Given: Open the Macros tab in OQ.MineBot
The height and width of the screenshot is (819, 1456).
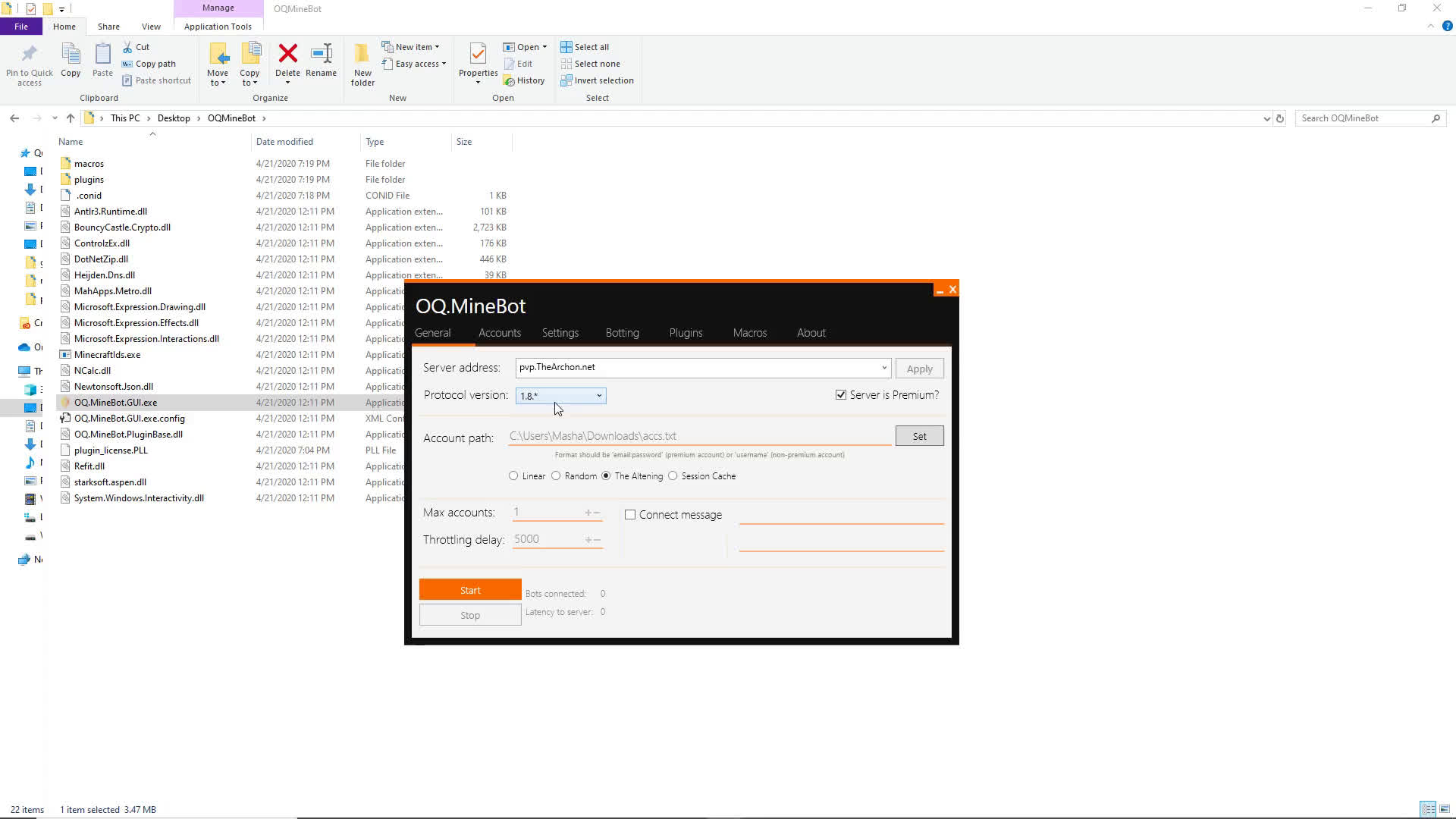Looking at the screenshot, I should [750, 333].
